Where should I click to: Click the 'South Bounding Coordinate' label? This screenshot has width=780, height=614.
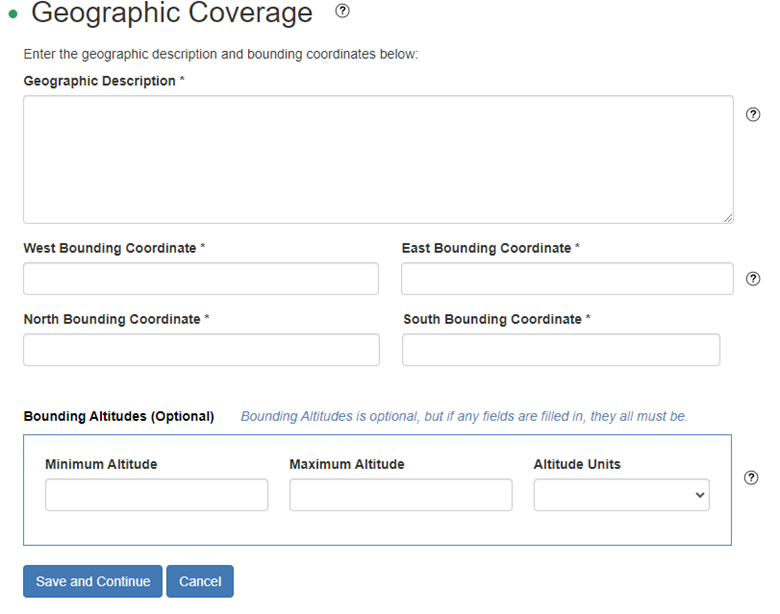pyautogui.click(x=492, y=319)
